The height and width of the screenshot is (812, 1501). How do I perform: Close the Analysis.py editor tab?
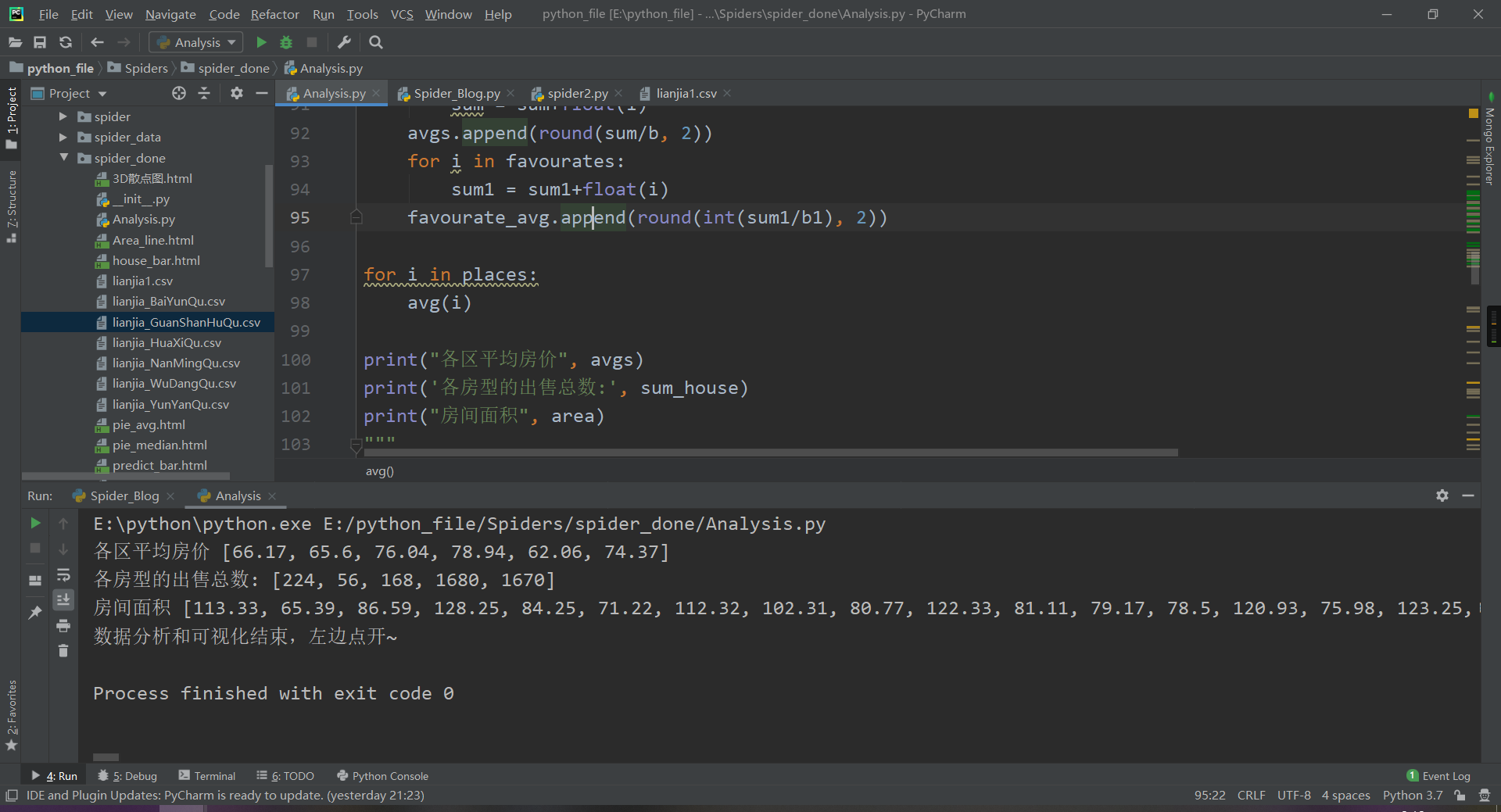point(376,93)
